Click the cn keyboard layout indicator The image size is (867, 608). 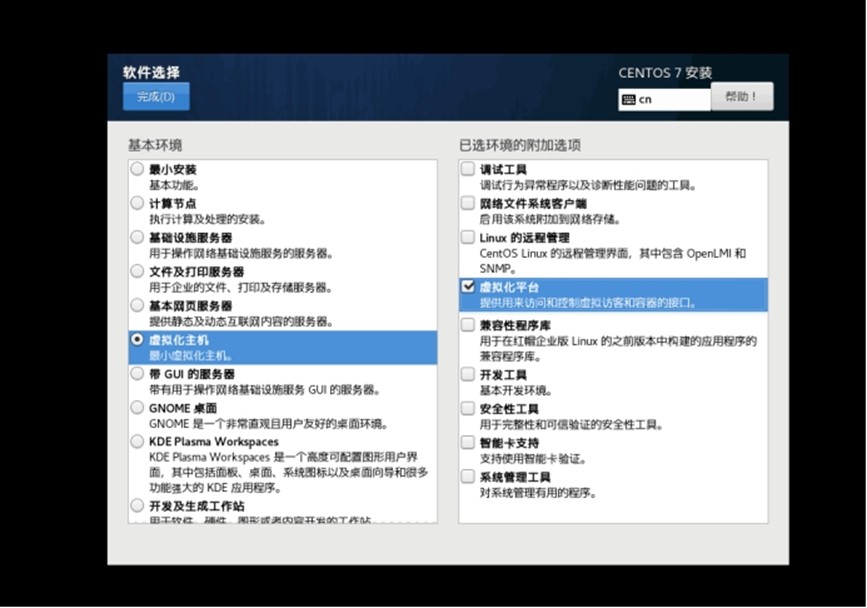pos(664,99)
